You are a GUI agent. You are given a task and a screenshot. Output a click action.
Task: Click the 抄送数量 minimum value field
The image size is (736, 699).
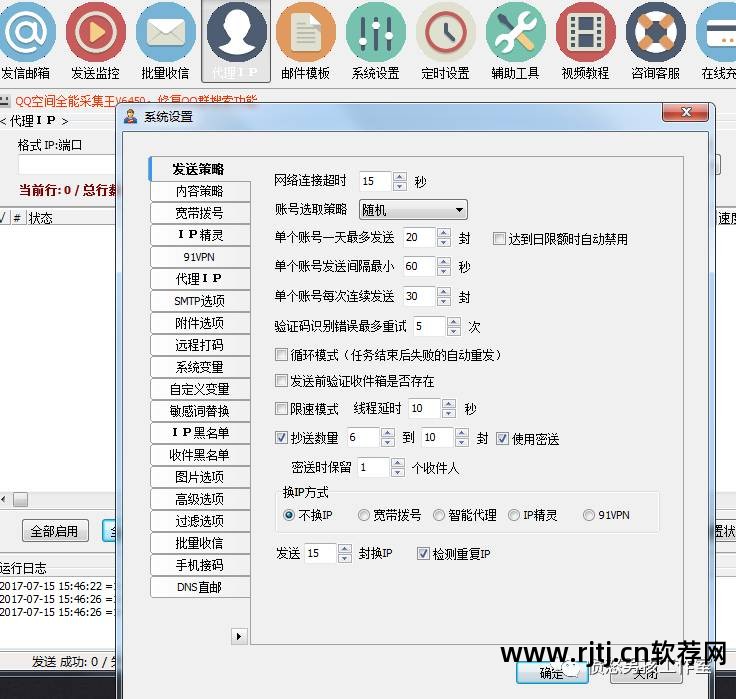click(363, 438)
